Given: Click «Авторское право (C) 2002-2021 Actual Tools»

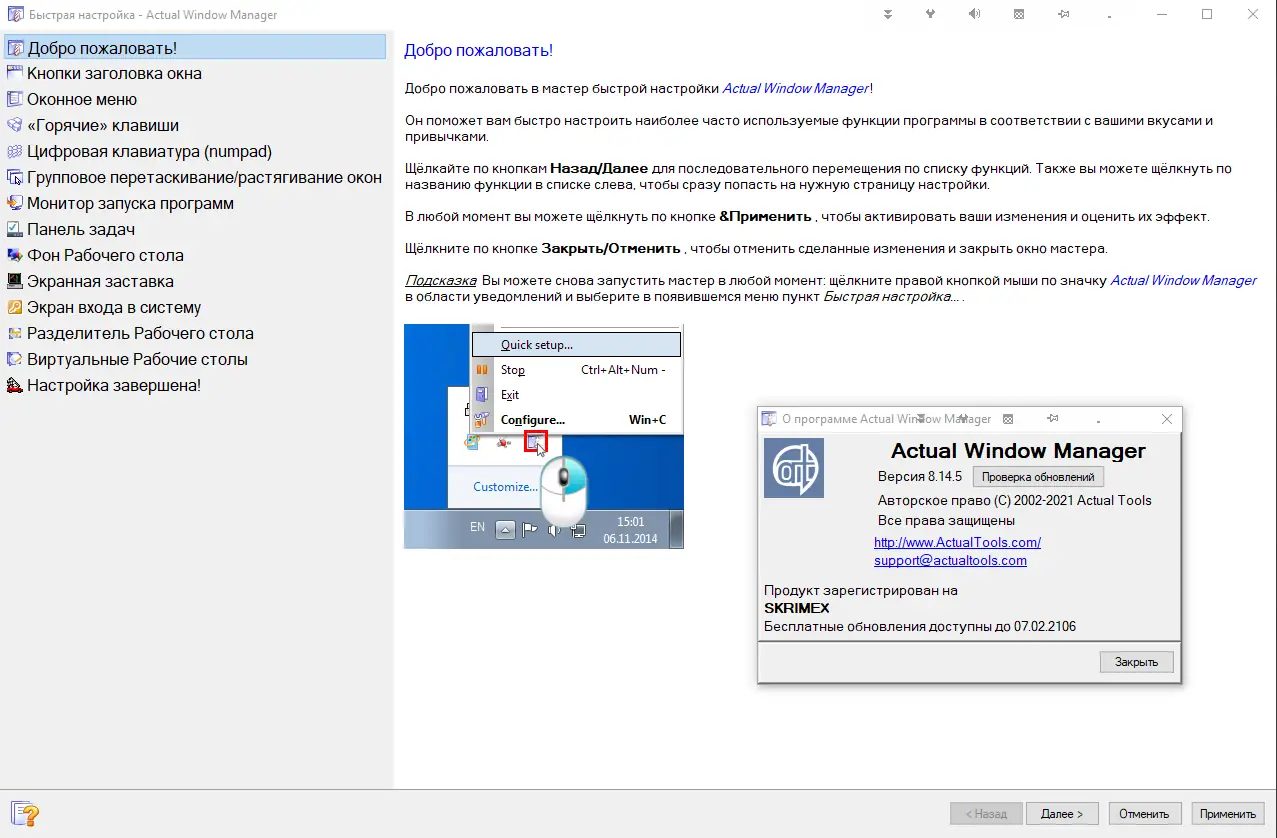Looking at the screenshot, I should [x=1015, y=500].
